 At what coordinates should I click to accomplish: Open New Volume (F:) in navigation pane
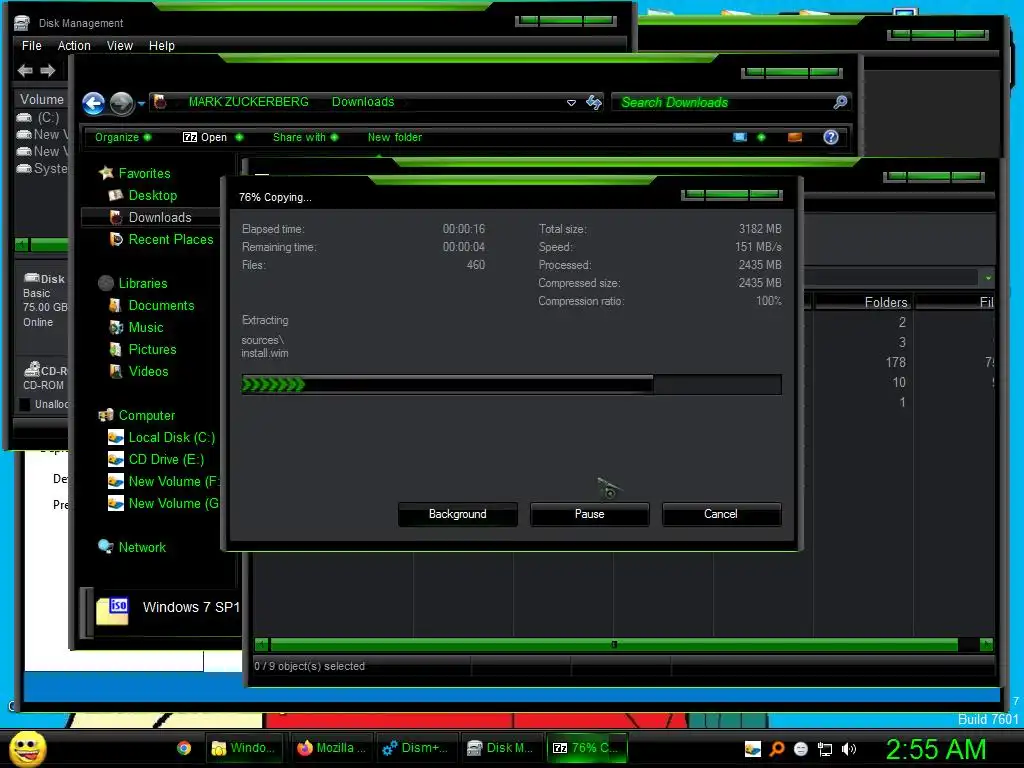pyautogui.click(x=173, y=481)
